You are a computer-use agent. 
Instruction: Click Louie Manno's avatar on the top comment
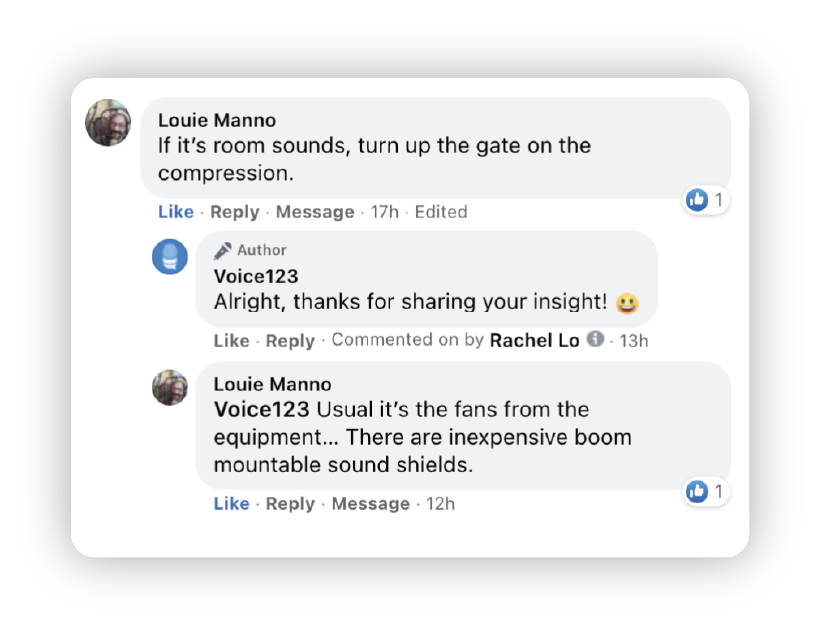click(108, 123)
